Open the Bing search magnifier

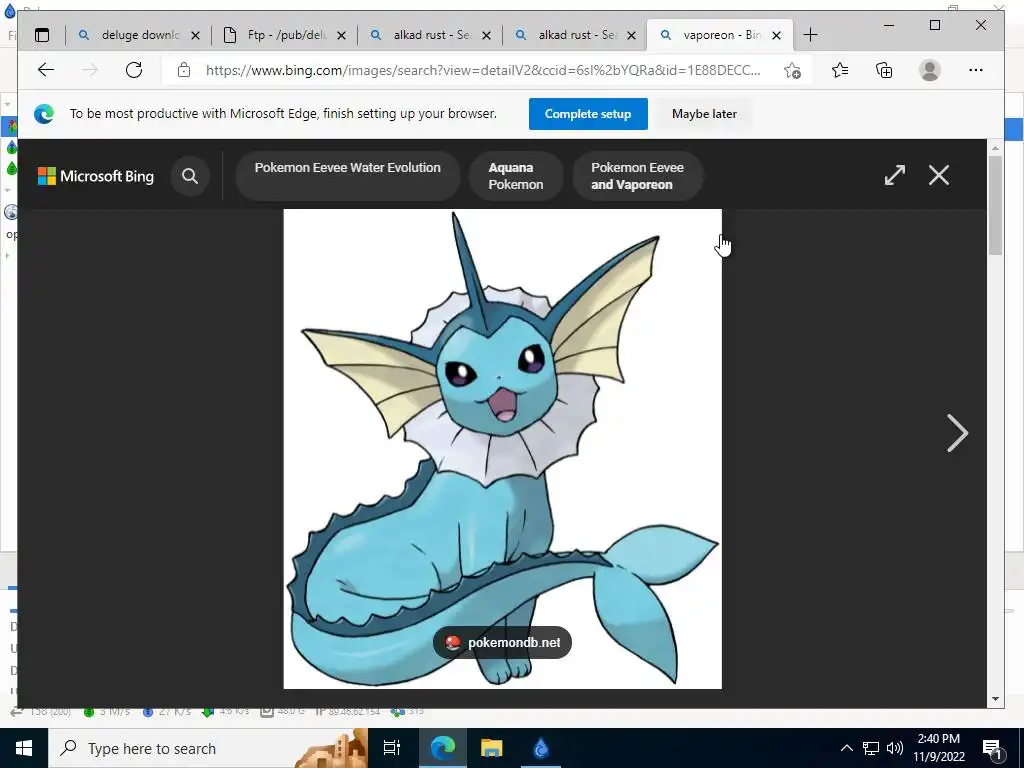(x=190, y=176)
